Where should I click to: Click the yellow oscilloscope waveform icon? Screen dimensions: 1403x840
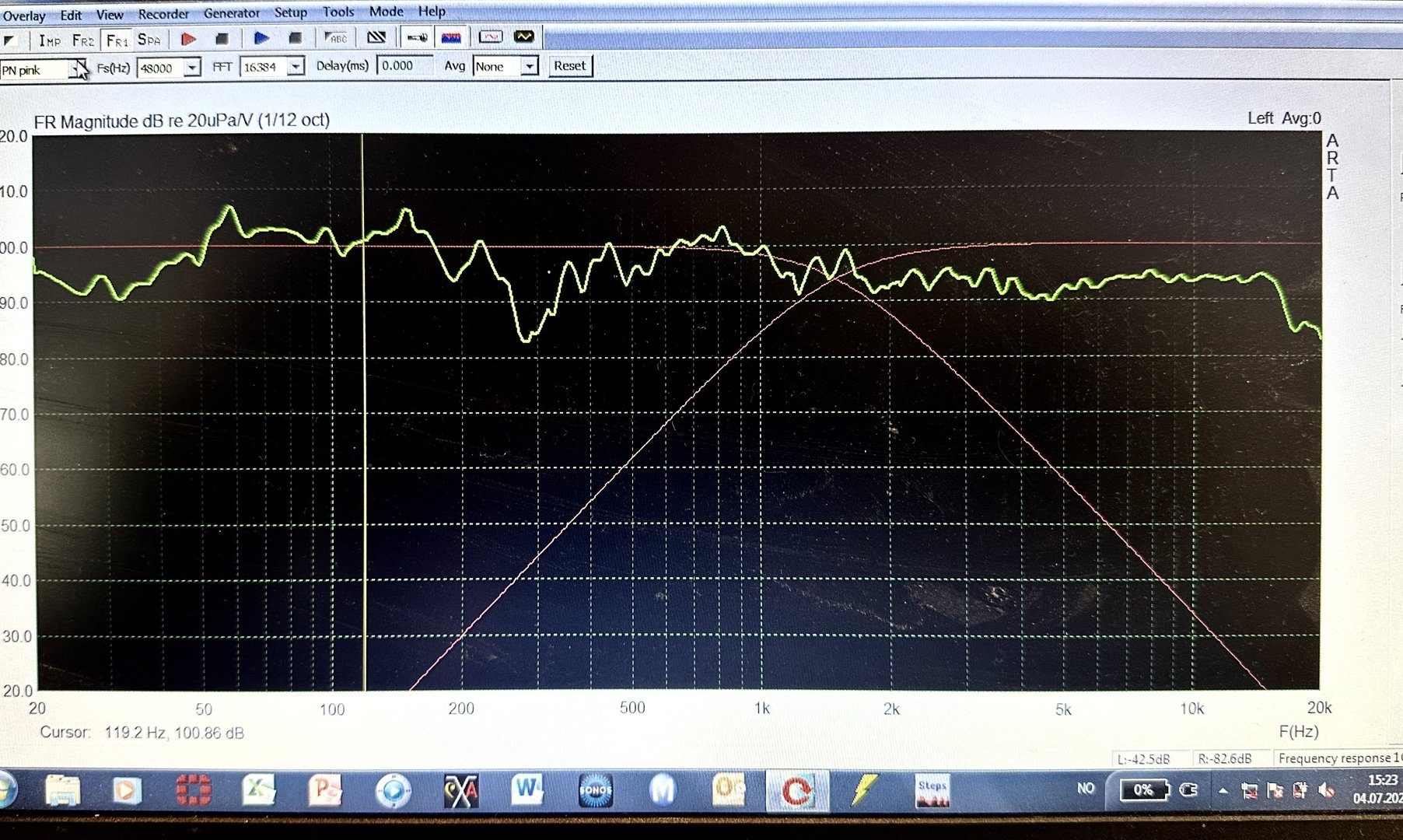524,37
